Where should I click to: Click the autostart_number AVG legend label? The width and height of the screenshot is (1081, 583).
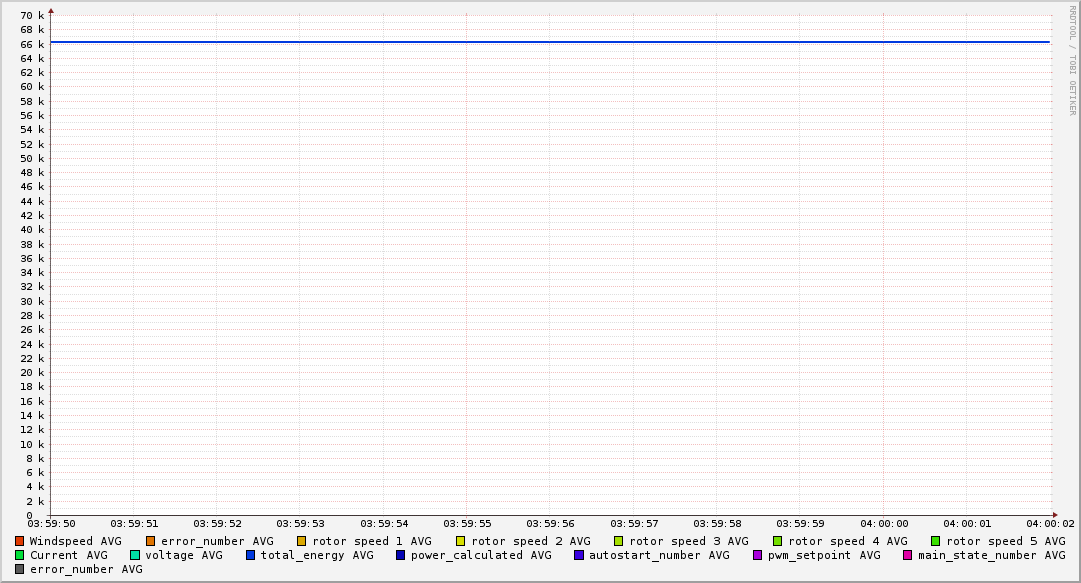659,555
